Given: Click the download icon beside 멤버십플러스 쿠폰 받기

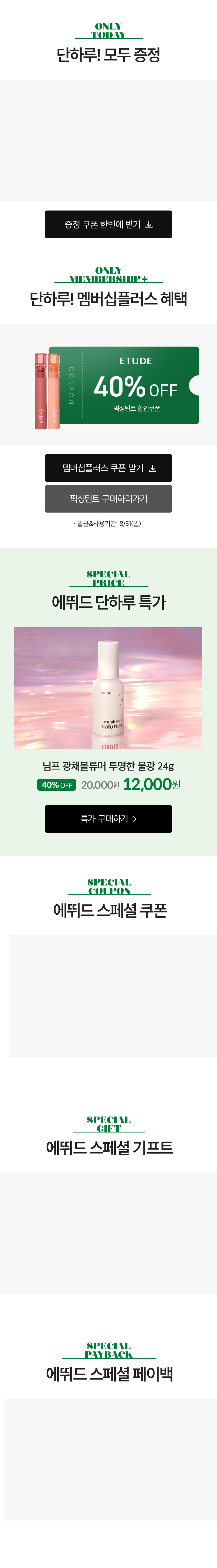Looking at the screenshot, I should pyautogui.click(x=152, y=468).
